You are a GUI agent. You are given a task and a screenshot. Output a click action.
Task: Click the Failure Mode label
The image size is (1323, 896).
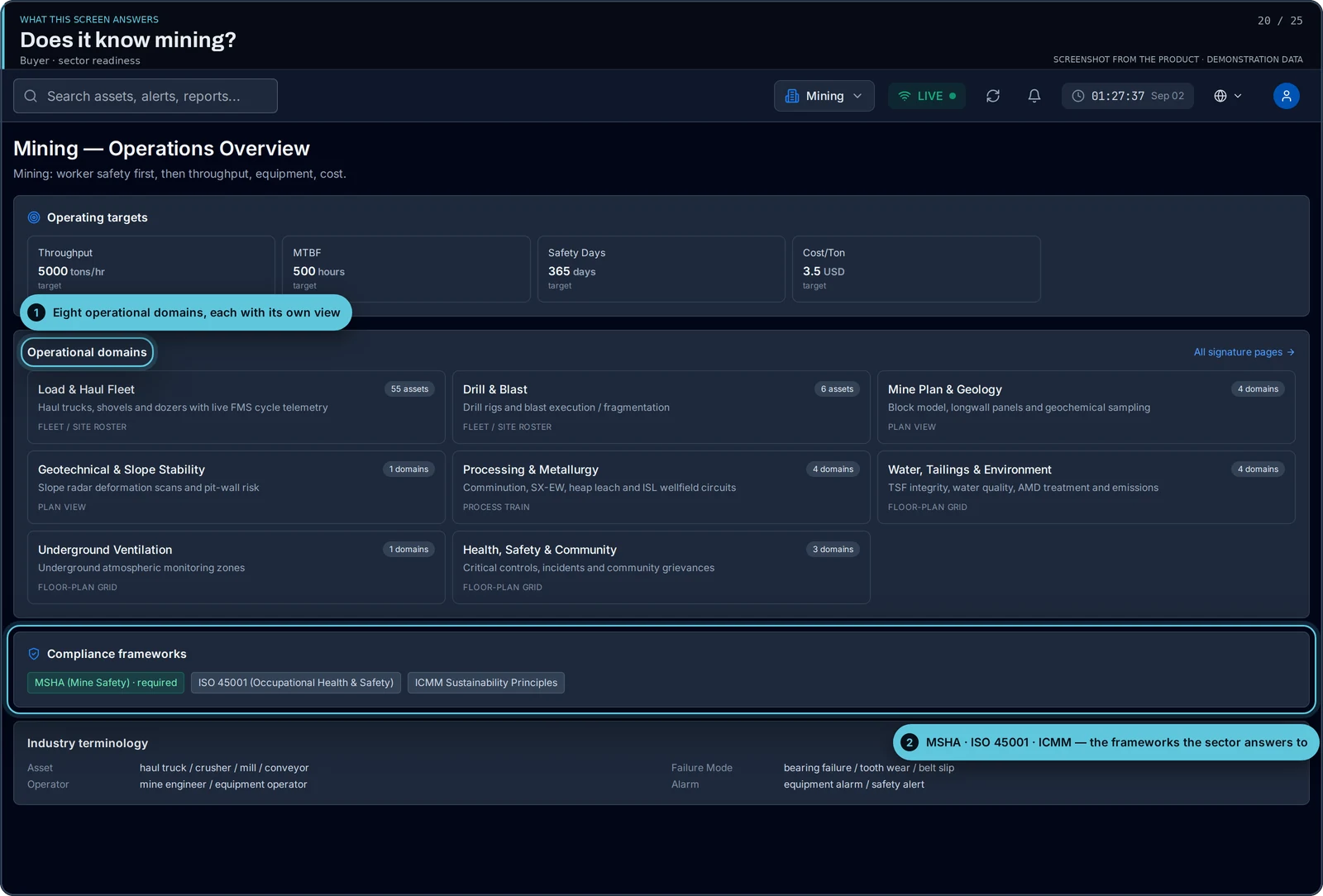pyautogui.click(x=702, y=768)
